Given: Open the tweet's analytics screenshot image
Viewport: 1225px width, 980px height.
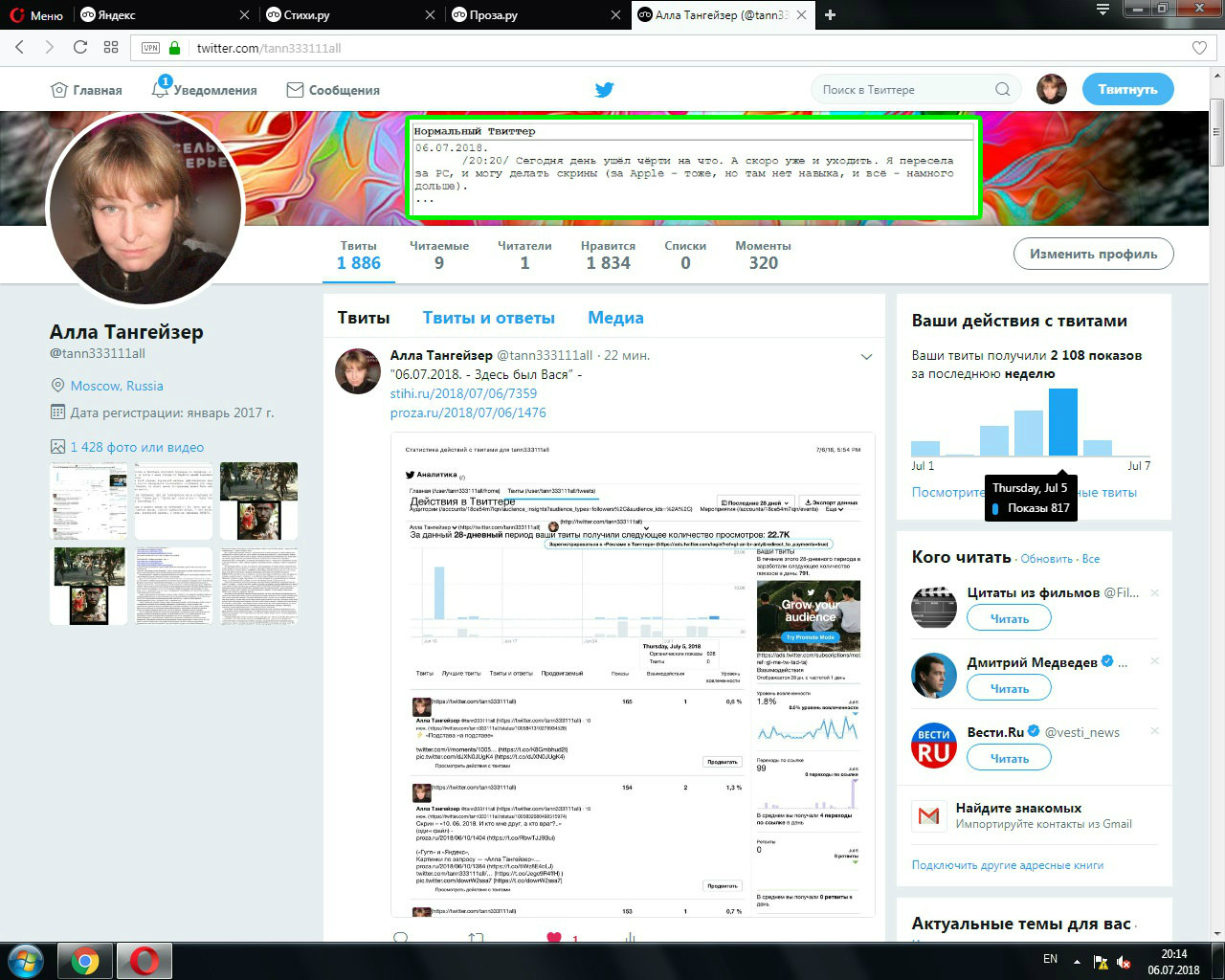Looking at the screenshot, I should 633,675.
